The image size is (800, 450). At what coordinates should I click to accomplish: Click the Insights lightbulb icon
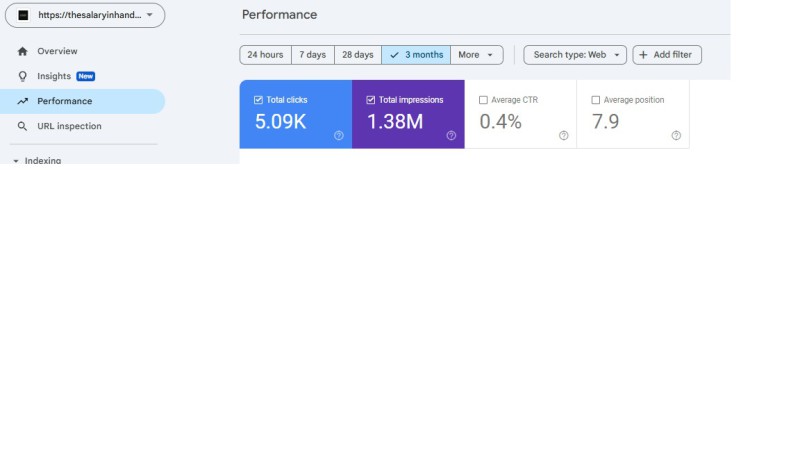[22, 76]
